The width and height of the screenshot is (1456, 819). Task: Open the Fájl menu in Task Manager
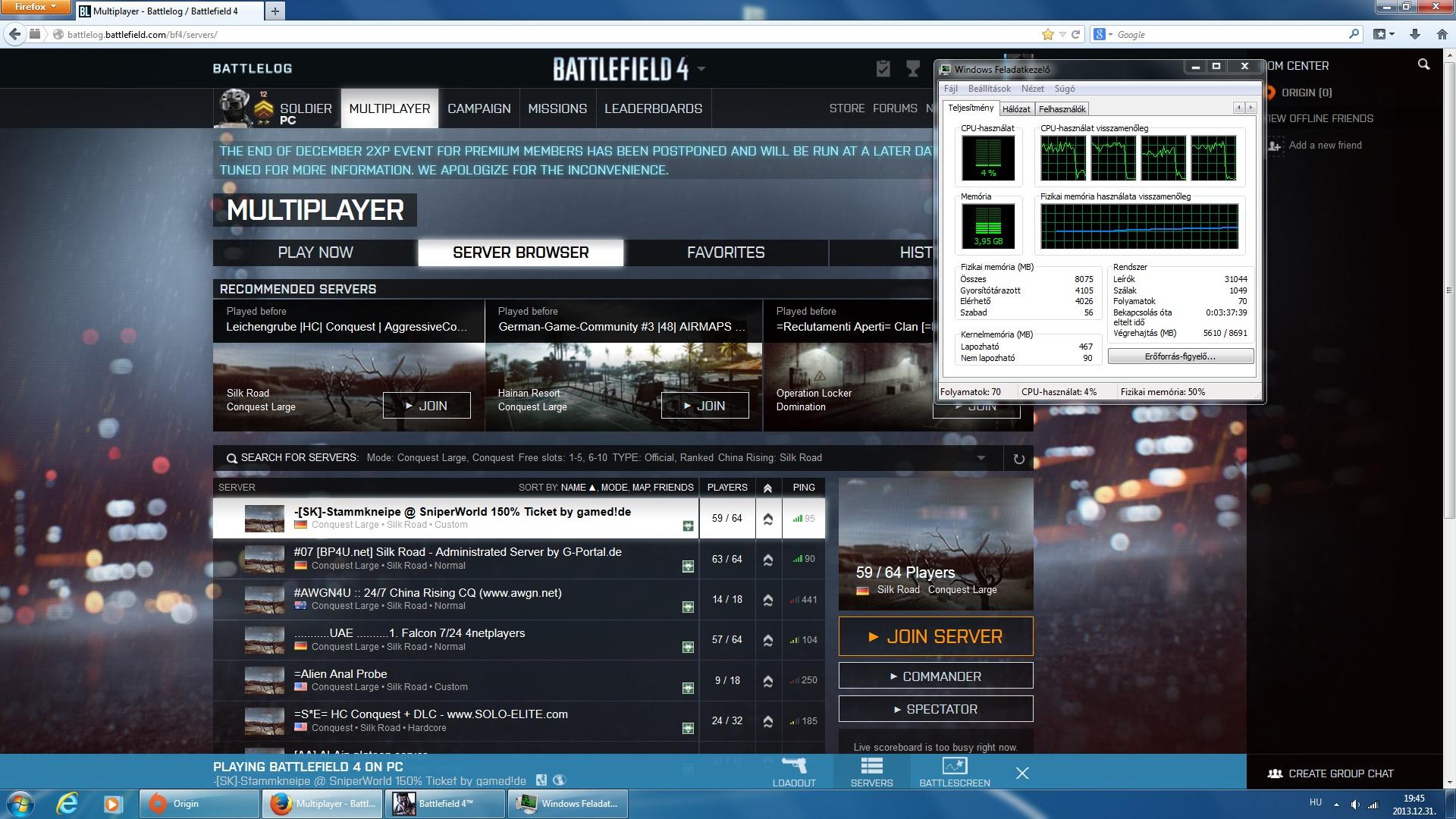(950, 89)
